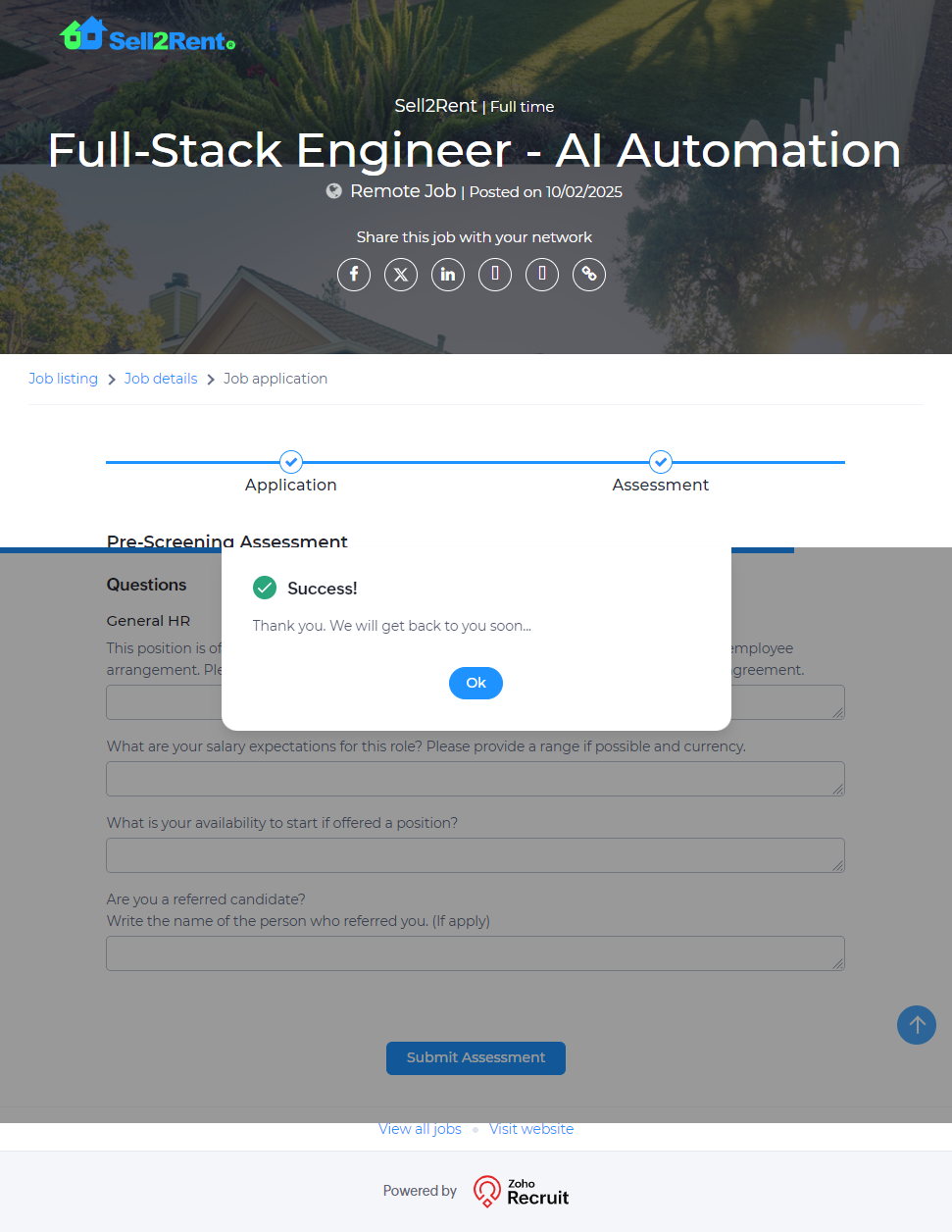This screenshot has height=1232, width=952.
Task: Focus the salary expectations text field
Action: coord(475,779)
